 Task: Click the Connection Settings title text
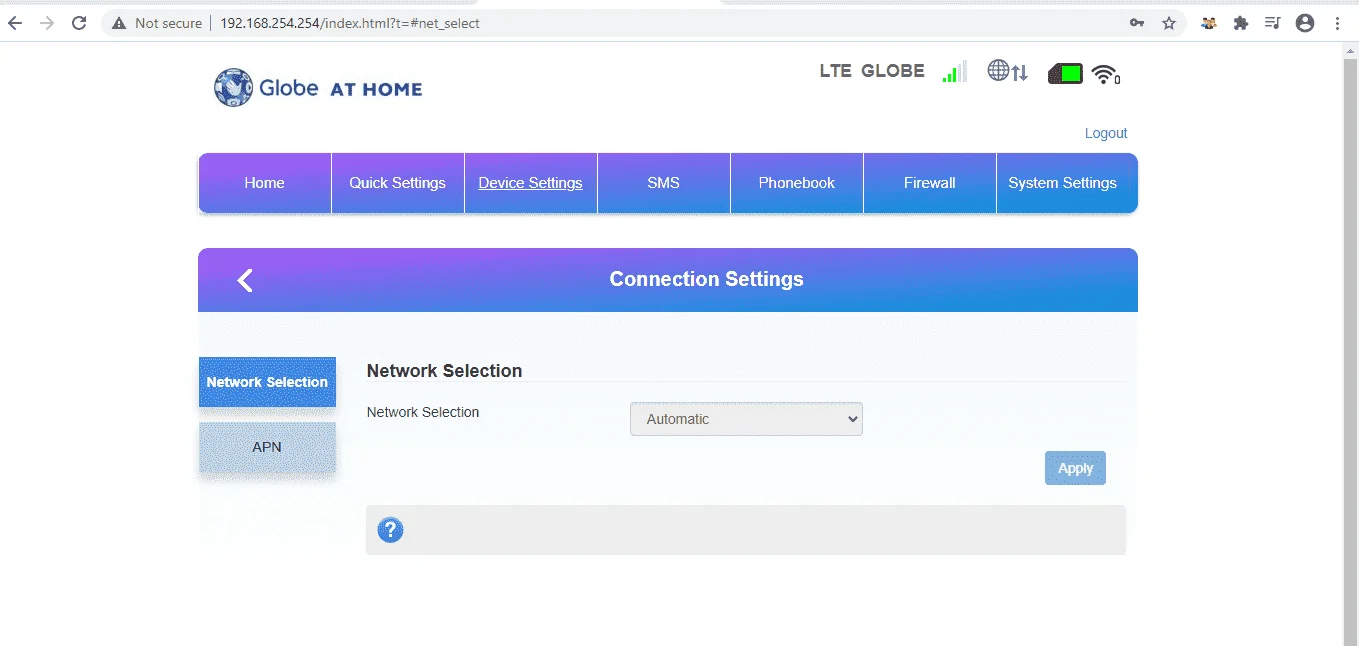(x=707, y=279)
